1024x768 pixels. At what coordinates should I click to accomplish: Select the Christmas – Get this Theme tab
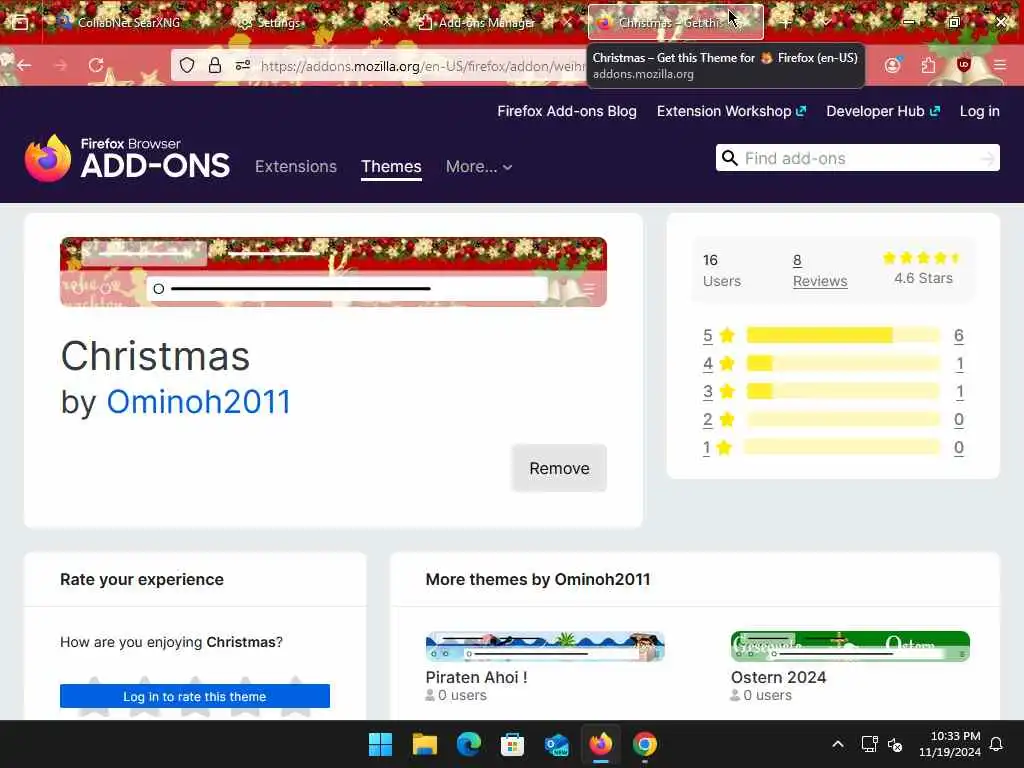click(676, 22)
